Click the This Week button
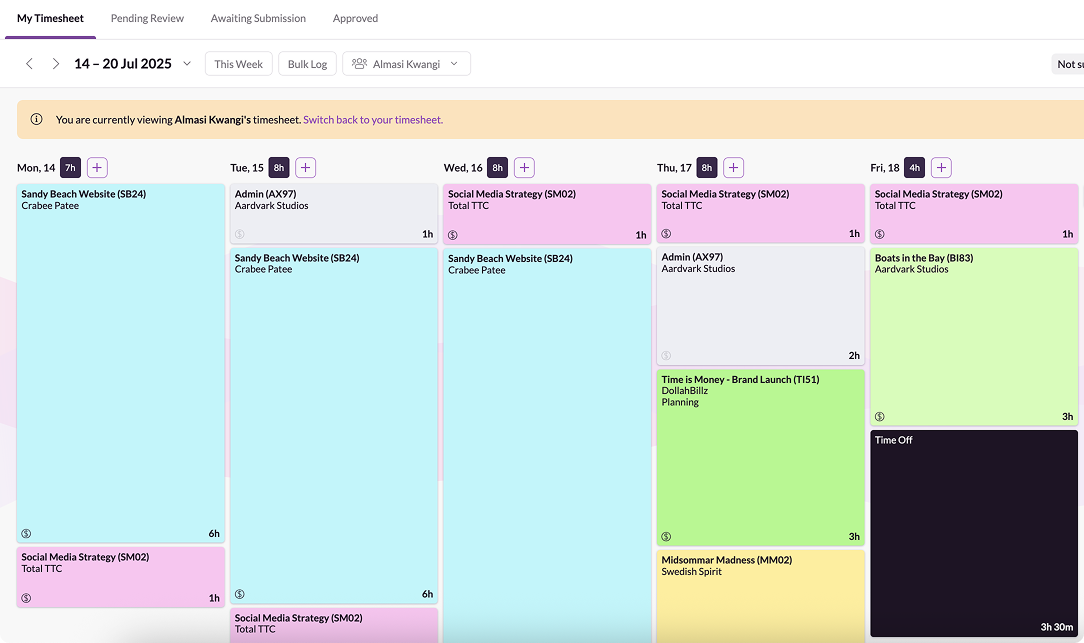 (x=238, y=63)
